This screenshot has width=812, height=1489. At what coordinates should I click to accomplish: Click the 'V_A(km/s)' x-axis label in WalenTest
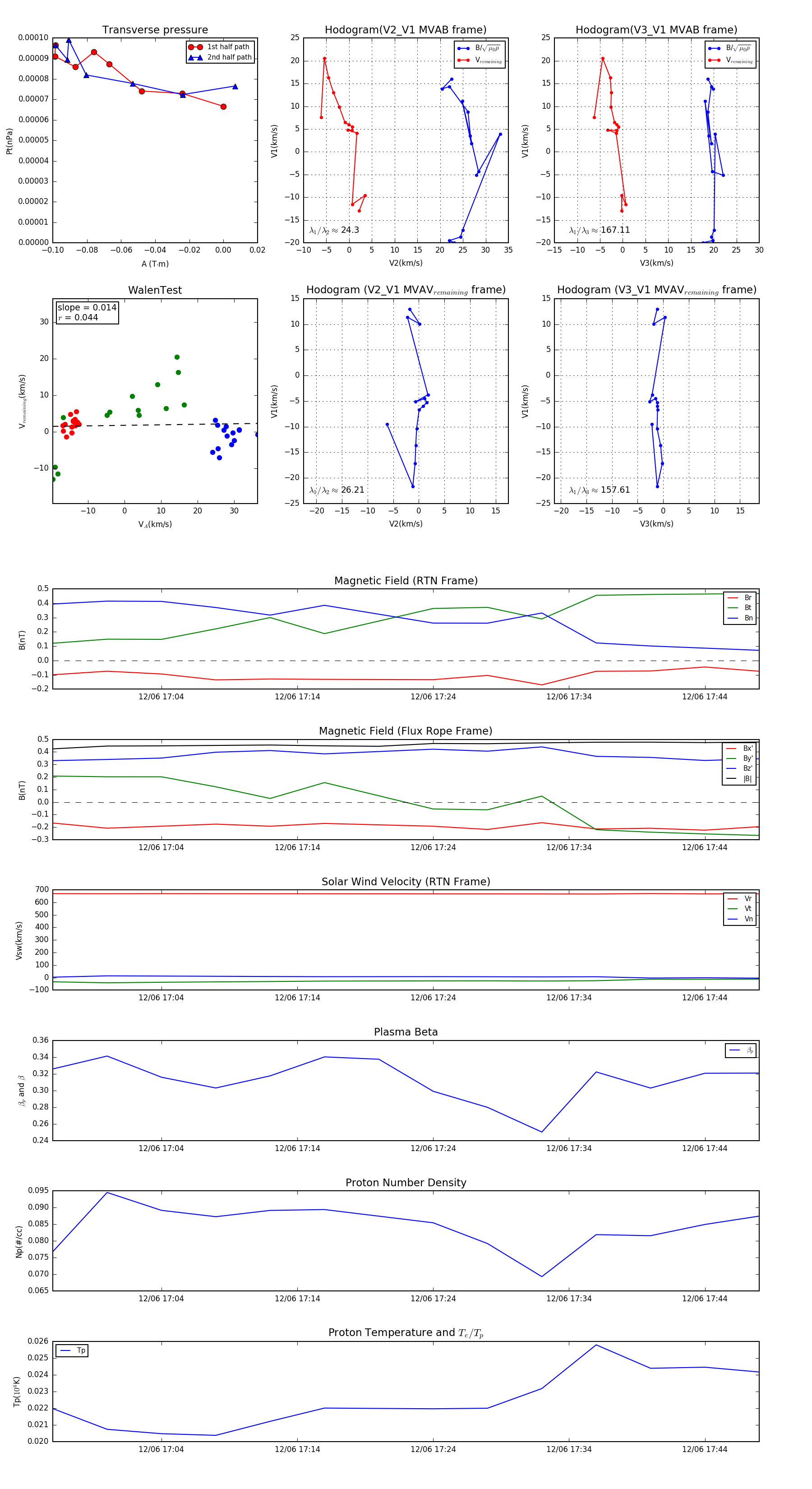point(155,524)
